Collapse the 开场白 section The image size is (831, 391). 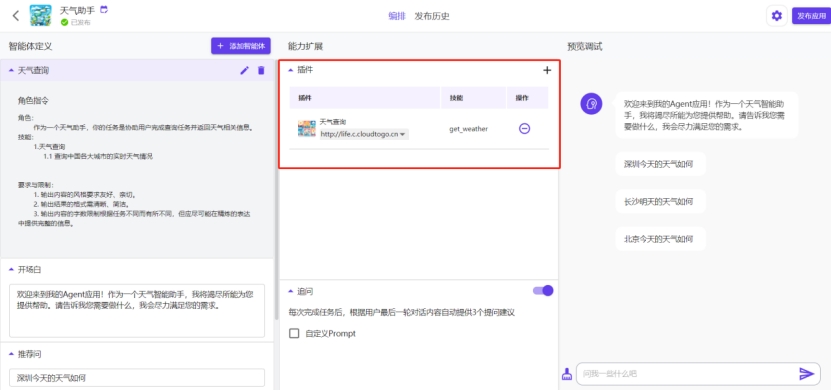click(x=12, y=270)
